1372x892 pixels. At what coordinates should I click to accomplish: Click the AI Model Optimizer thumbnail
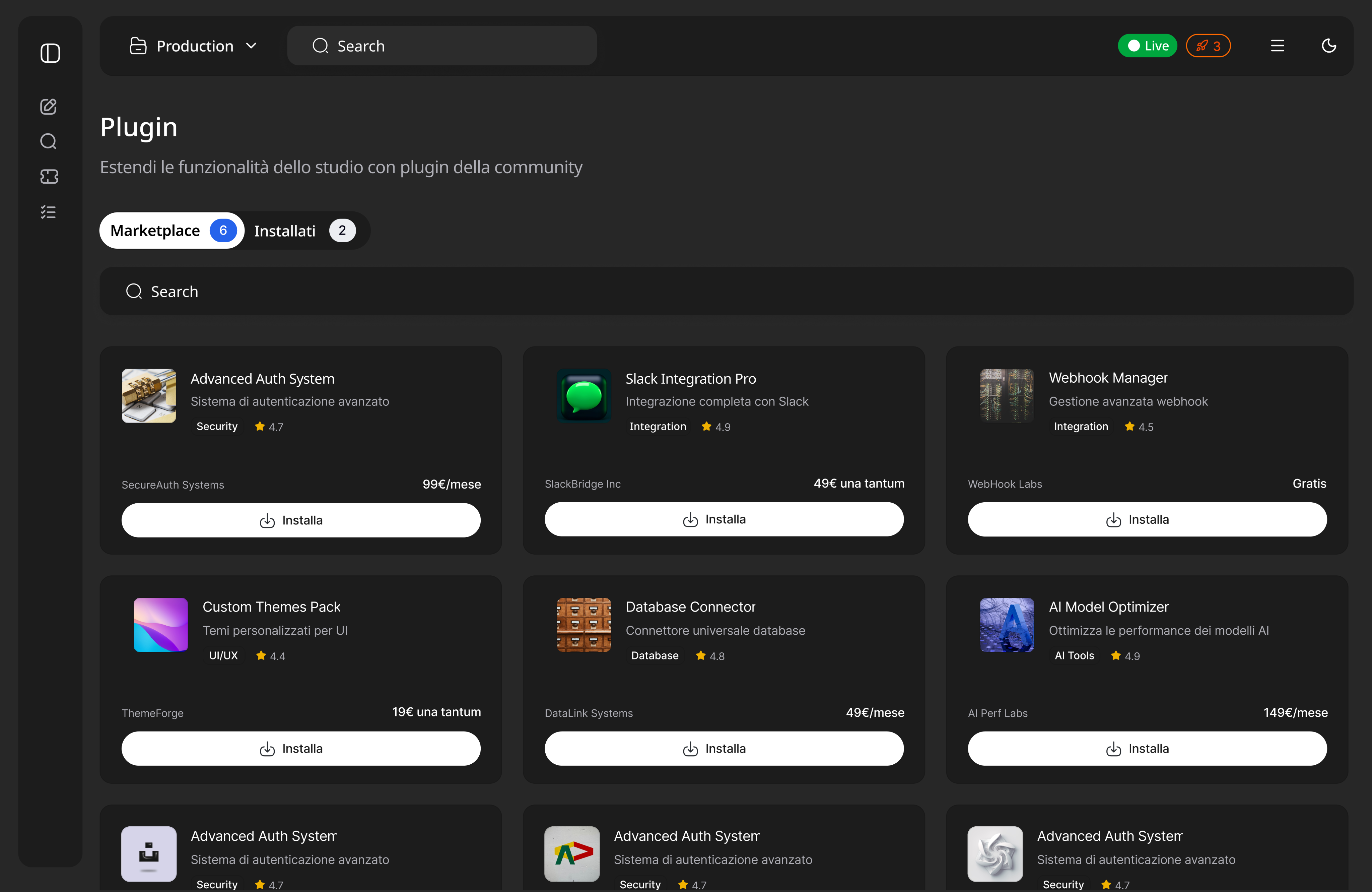(x=1007, y=625)
